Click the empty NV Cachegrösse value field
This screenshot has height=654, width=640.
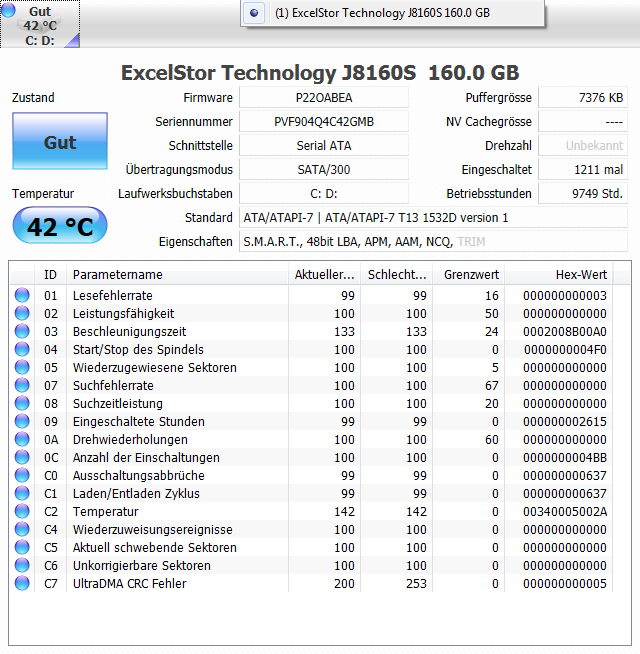coord(583,122)
